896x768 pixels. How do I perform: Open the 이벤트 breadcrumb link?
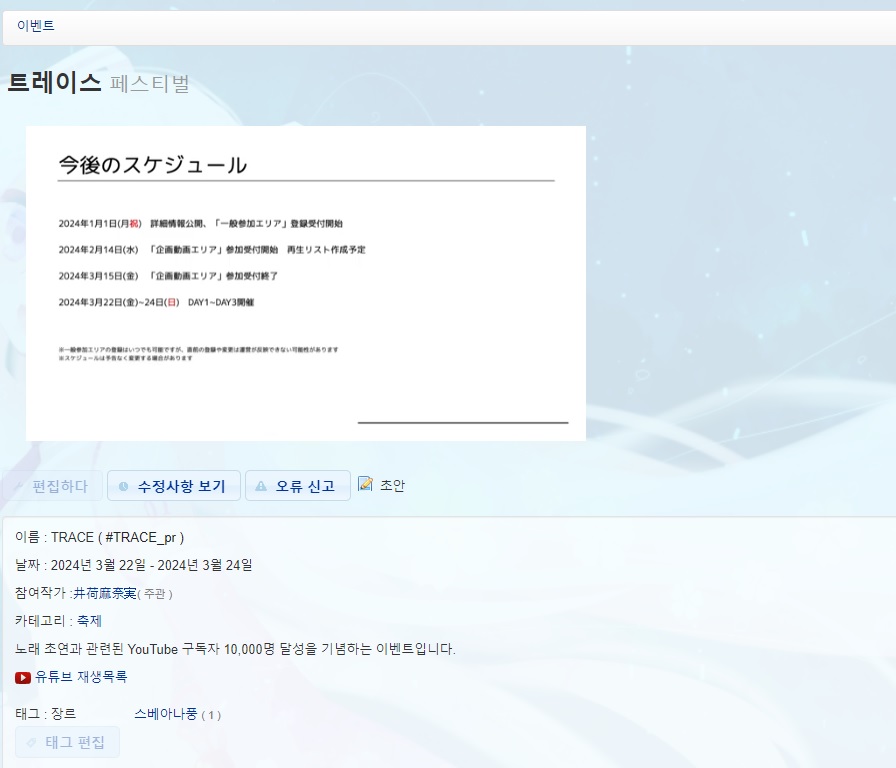coord(35,26)
